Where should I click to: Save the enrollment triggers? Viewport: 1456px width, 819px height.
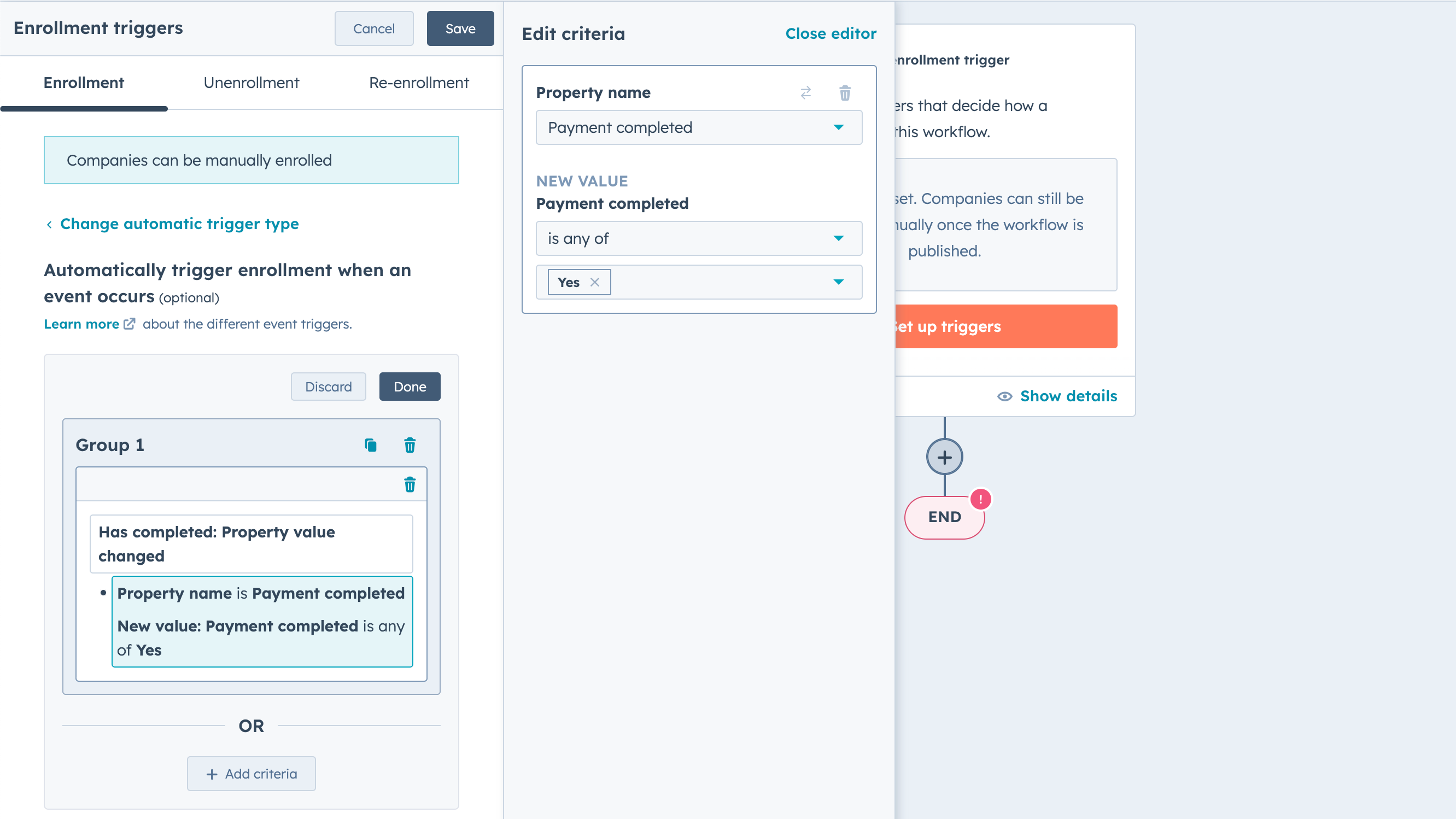[x=459, y=29]
